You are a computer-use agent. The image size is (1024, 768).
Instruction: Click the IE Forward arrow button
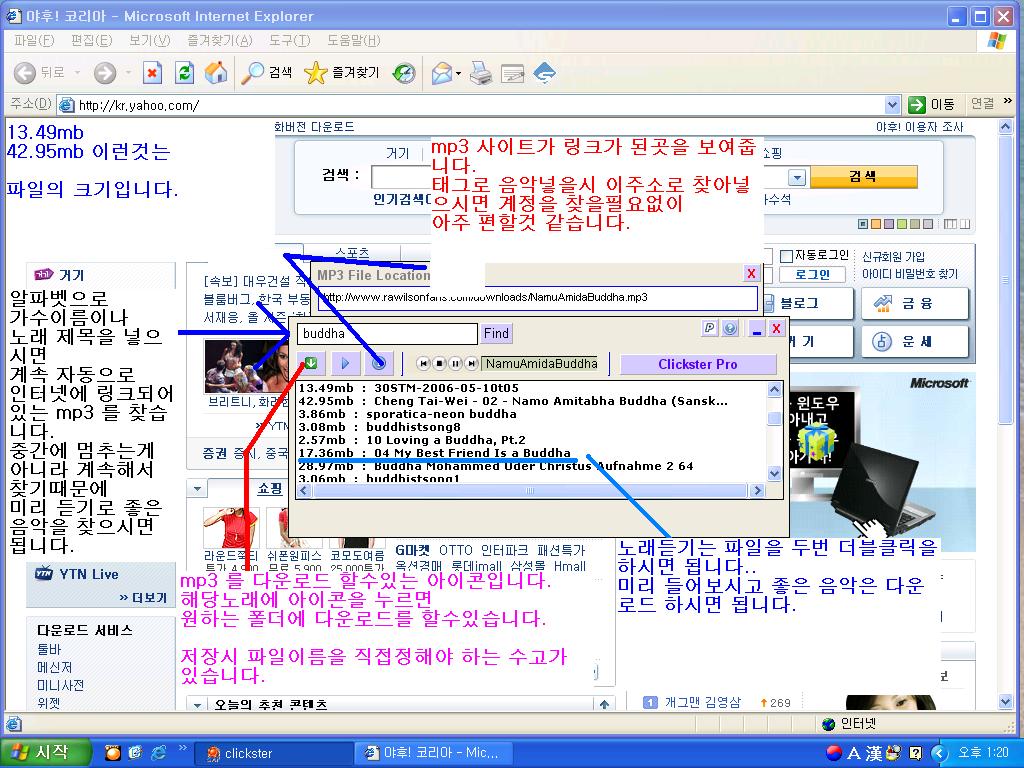[104, 72]
